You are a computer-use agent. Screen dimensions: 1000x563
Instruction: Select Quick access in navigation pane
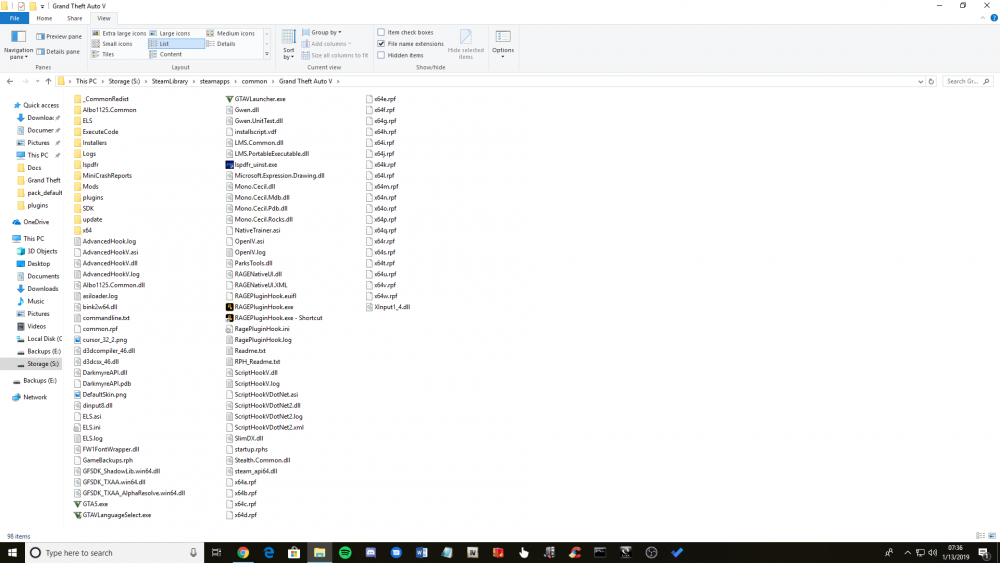[x=36, y=105]
